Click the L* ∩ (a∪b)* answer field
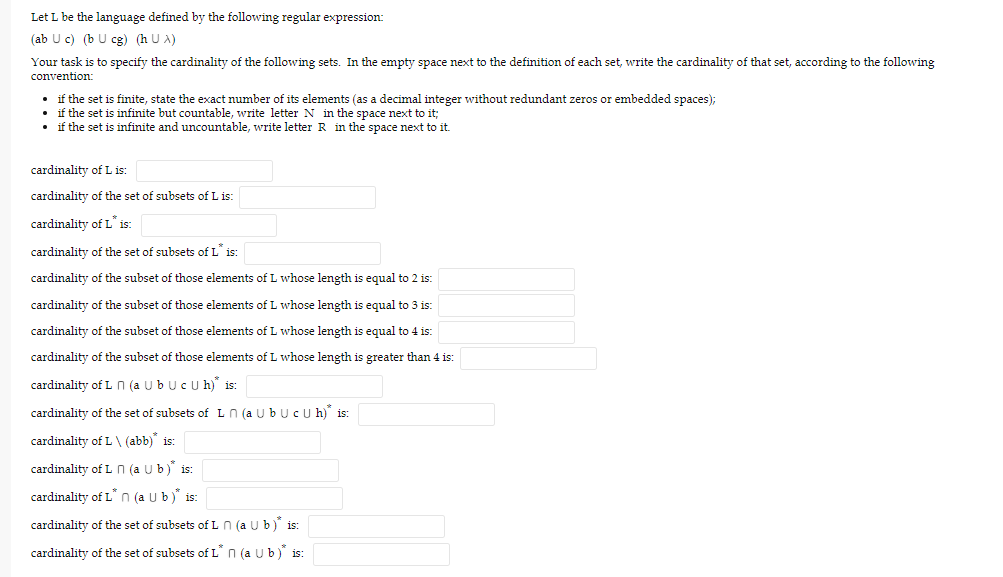This screenshot has width=1003, height=577. point(273,497)
